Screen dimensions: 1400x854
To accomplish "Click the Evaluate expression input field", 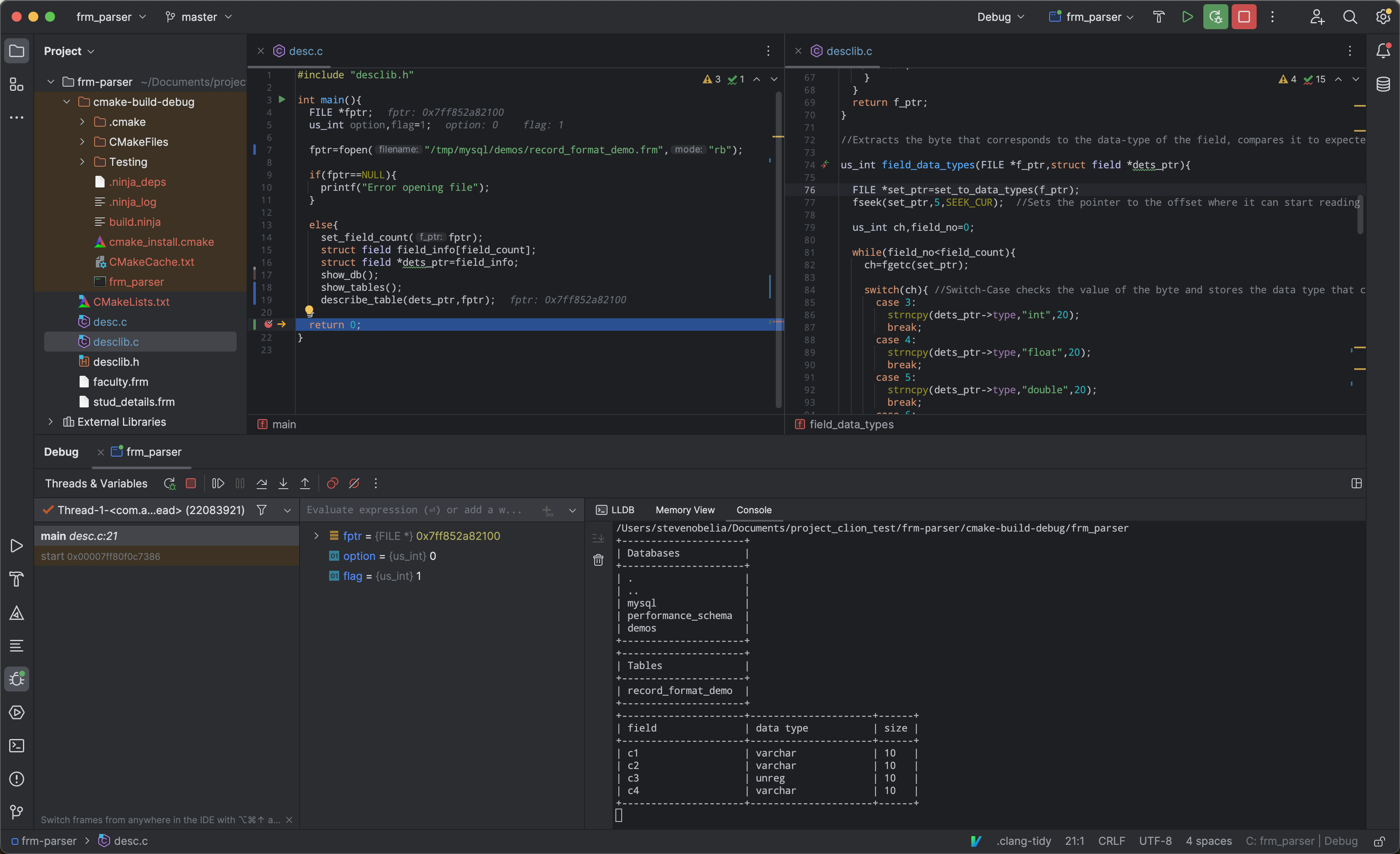I will (x=415, y=509).
